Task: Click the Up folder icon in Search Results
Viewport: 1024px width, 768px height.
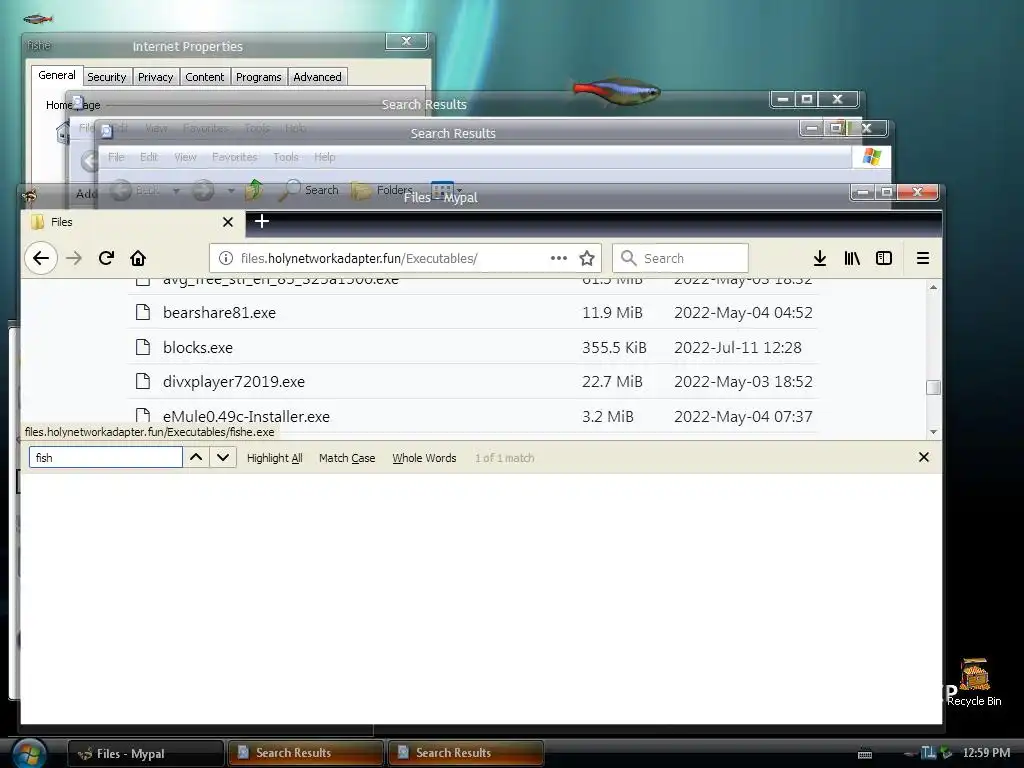Action: [x=253, y=190]
